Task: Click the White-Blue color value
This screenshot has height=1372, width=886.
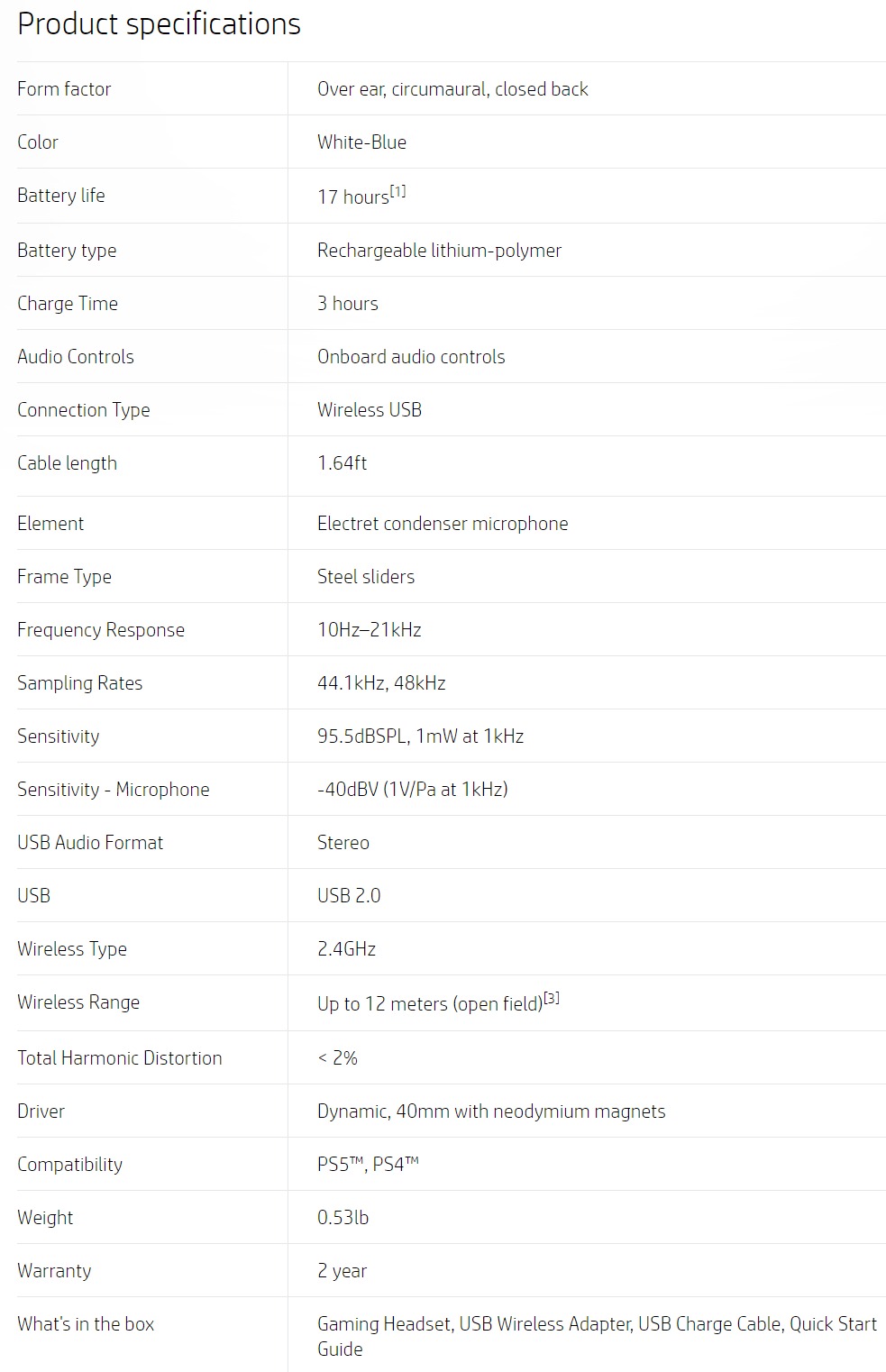Action: pyautogui.click(x=361, y=142)
